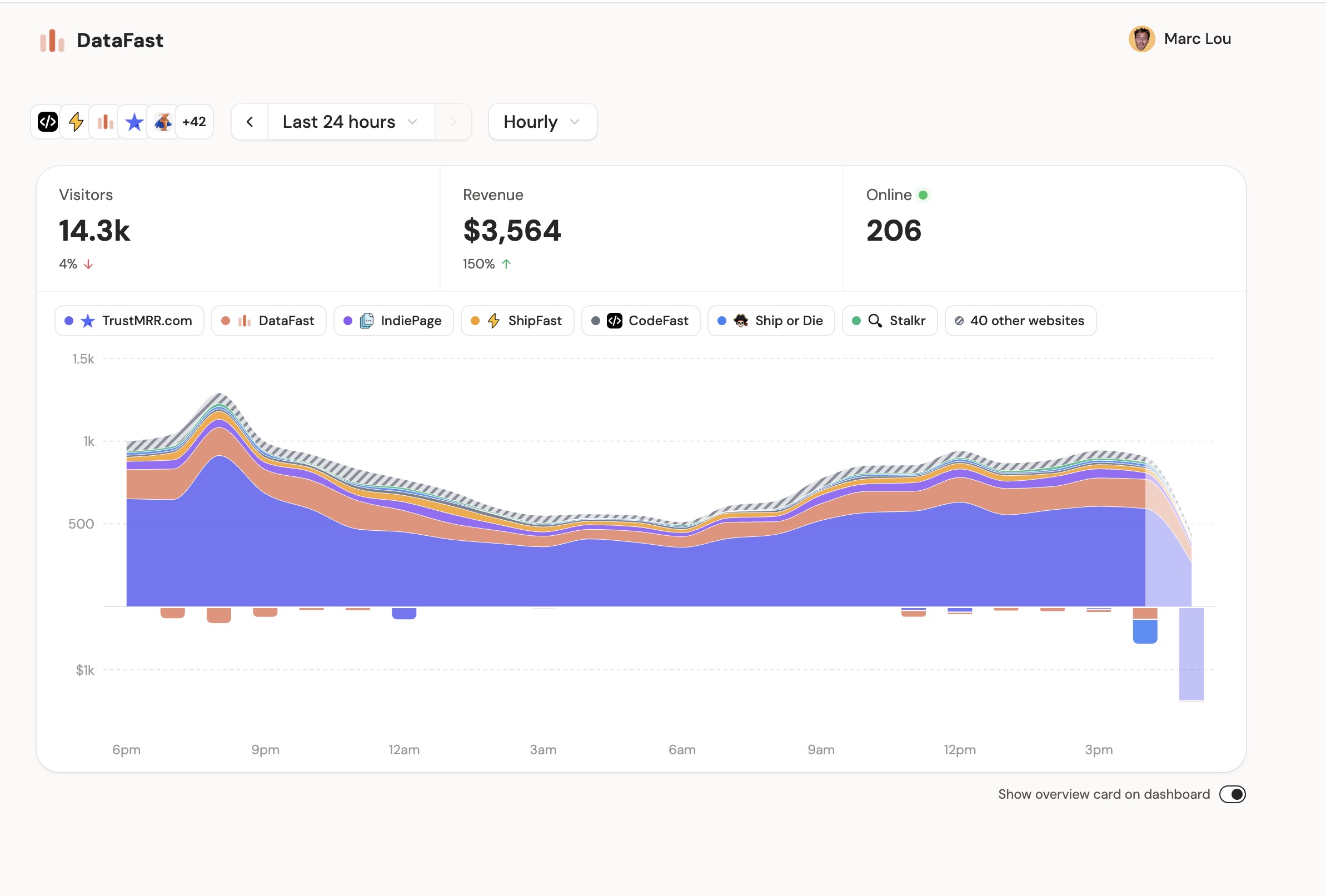
Task: Click the green online status dot
Action: click(923, 195)
